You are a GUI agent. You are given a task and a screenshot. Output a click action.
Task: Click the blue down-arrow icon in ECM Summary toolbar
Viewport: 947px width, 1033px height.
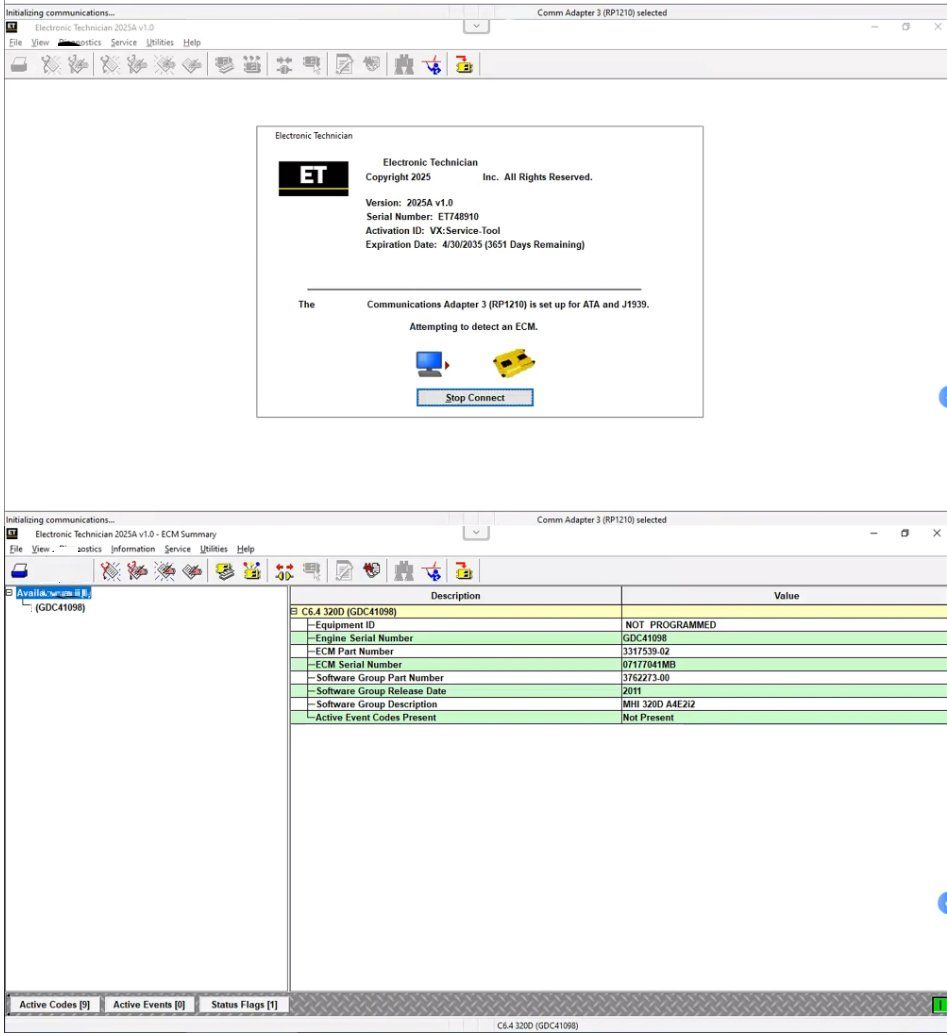pos(433,571)
